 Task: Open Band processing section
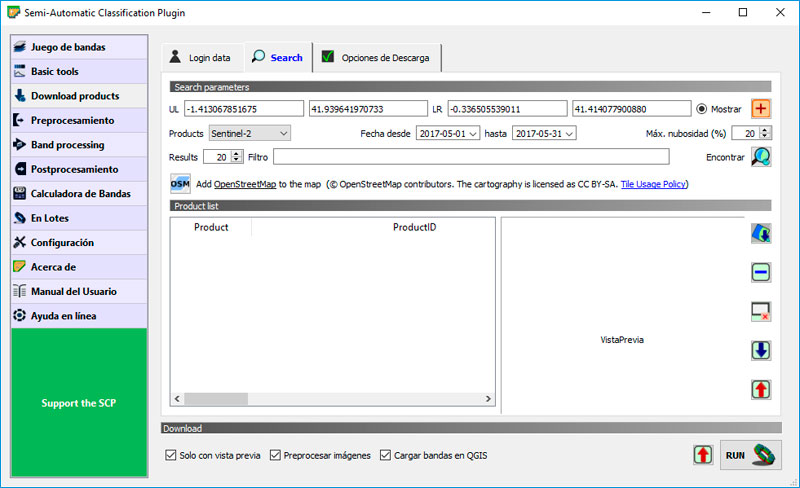pyautogui.click(x=79, y=145)
